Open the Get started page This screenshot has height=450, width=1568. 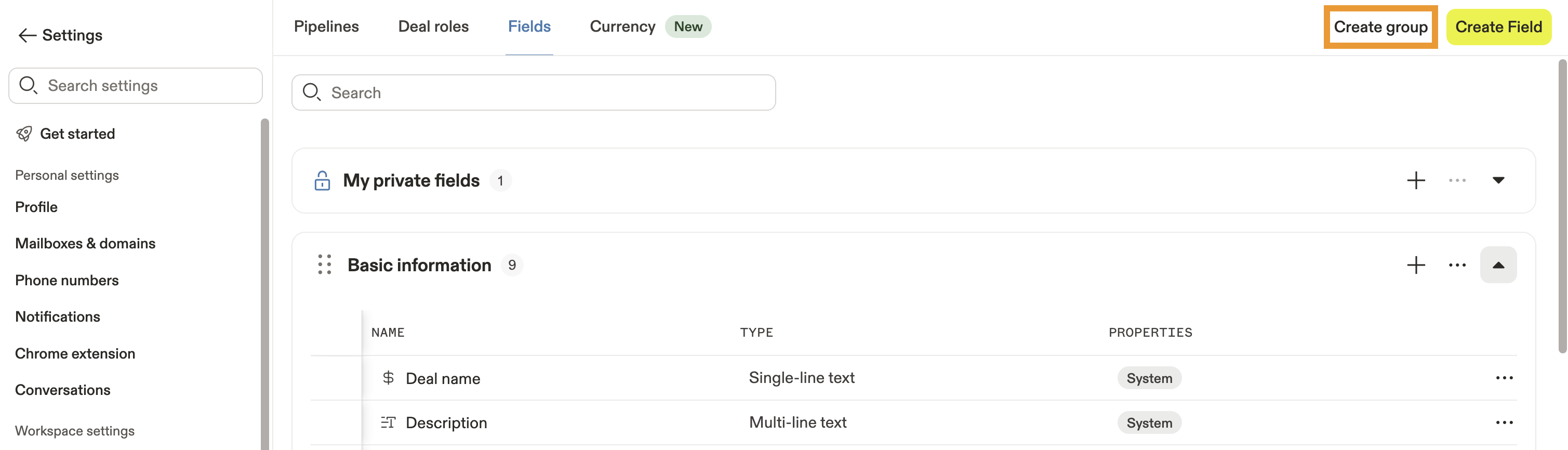77,134
